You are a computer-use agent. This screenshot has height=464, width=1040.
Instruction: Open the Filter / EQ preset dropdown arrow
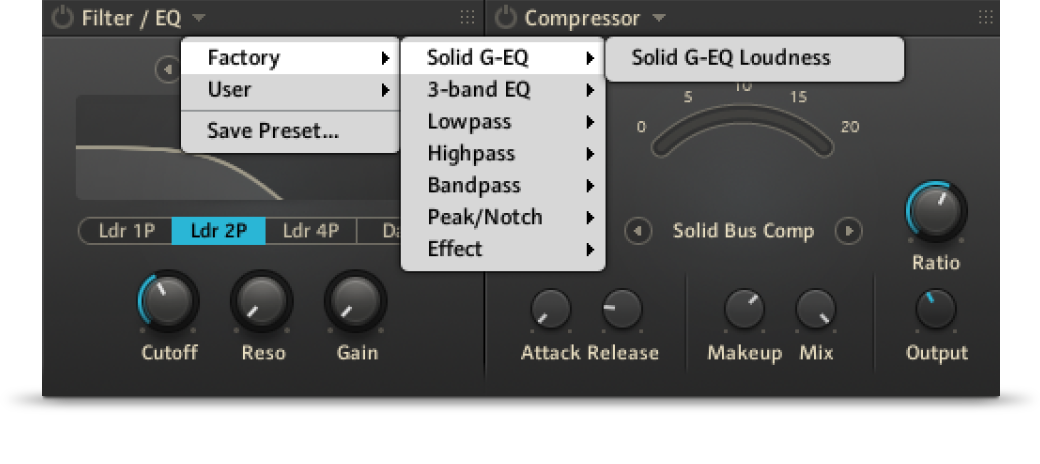[x=199, y=18]
